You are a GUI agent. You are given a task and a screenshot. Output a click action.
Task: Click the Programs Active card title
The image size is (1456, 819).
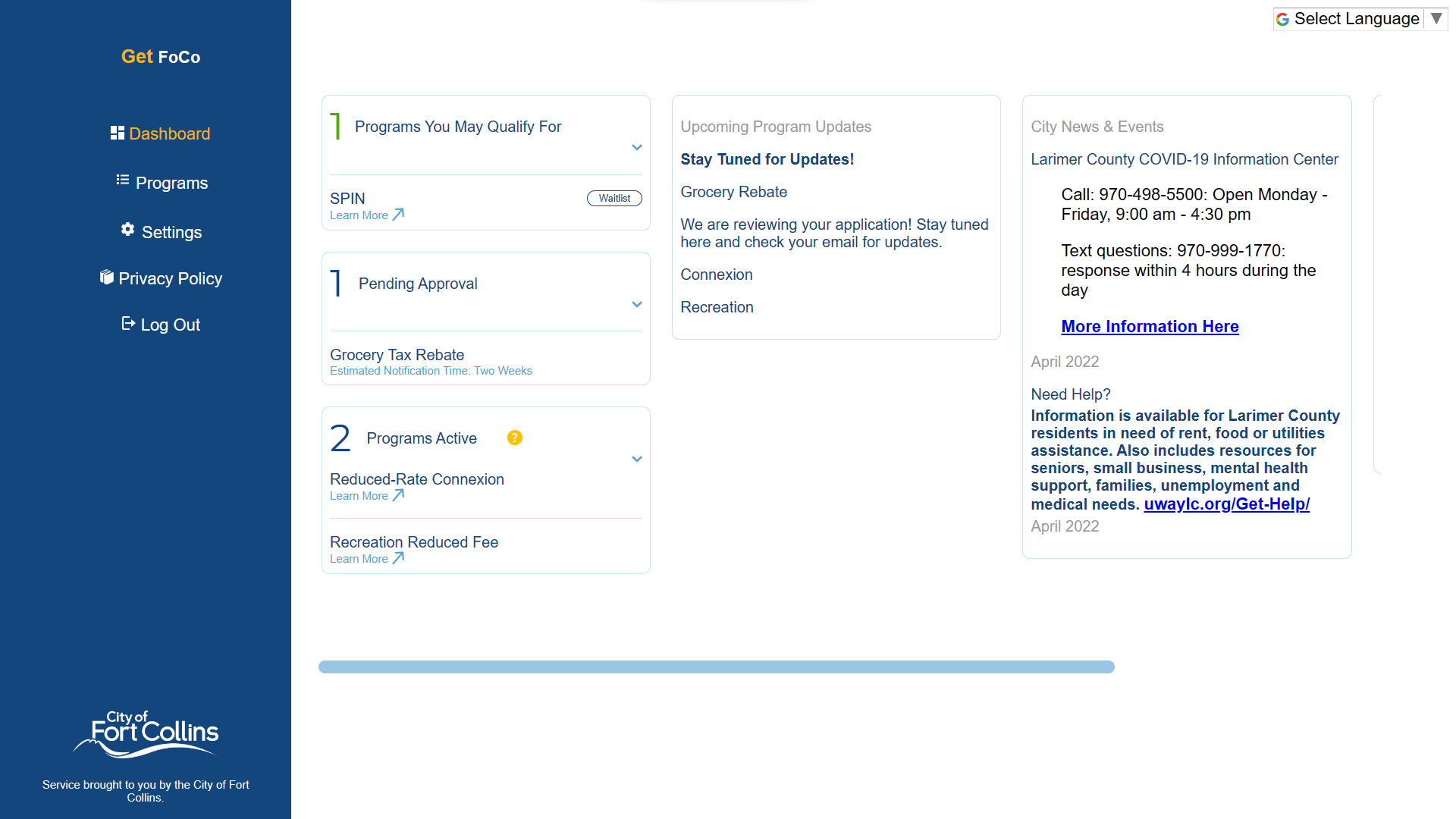click(x=422, y=438)
